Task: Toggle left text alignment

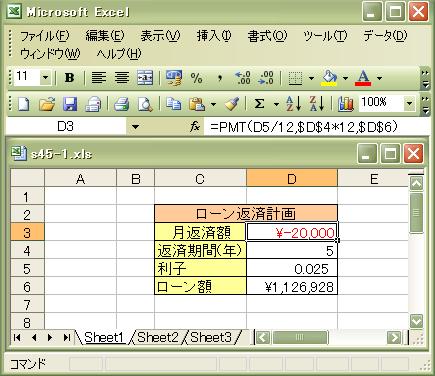Action: pos(99,78)
